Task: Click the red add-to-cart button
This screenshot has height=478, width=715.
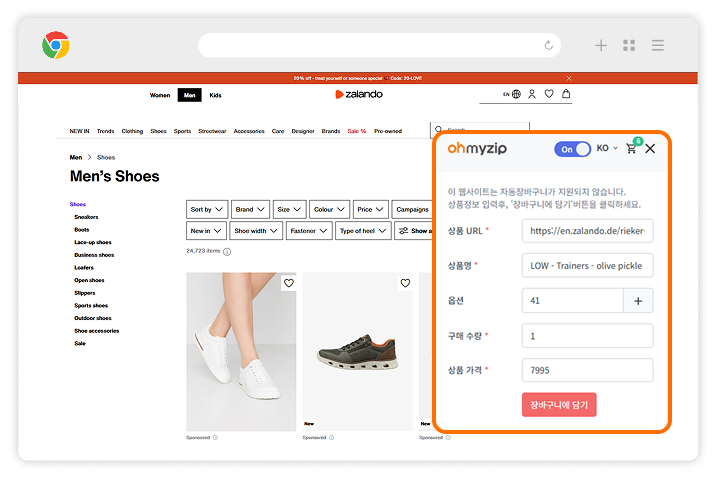Action: [x=559, y=405]
